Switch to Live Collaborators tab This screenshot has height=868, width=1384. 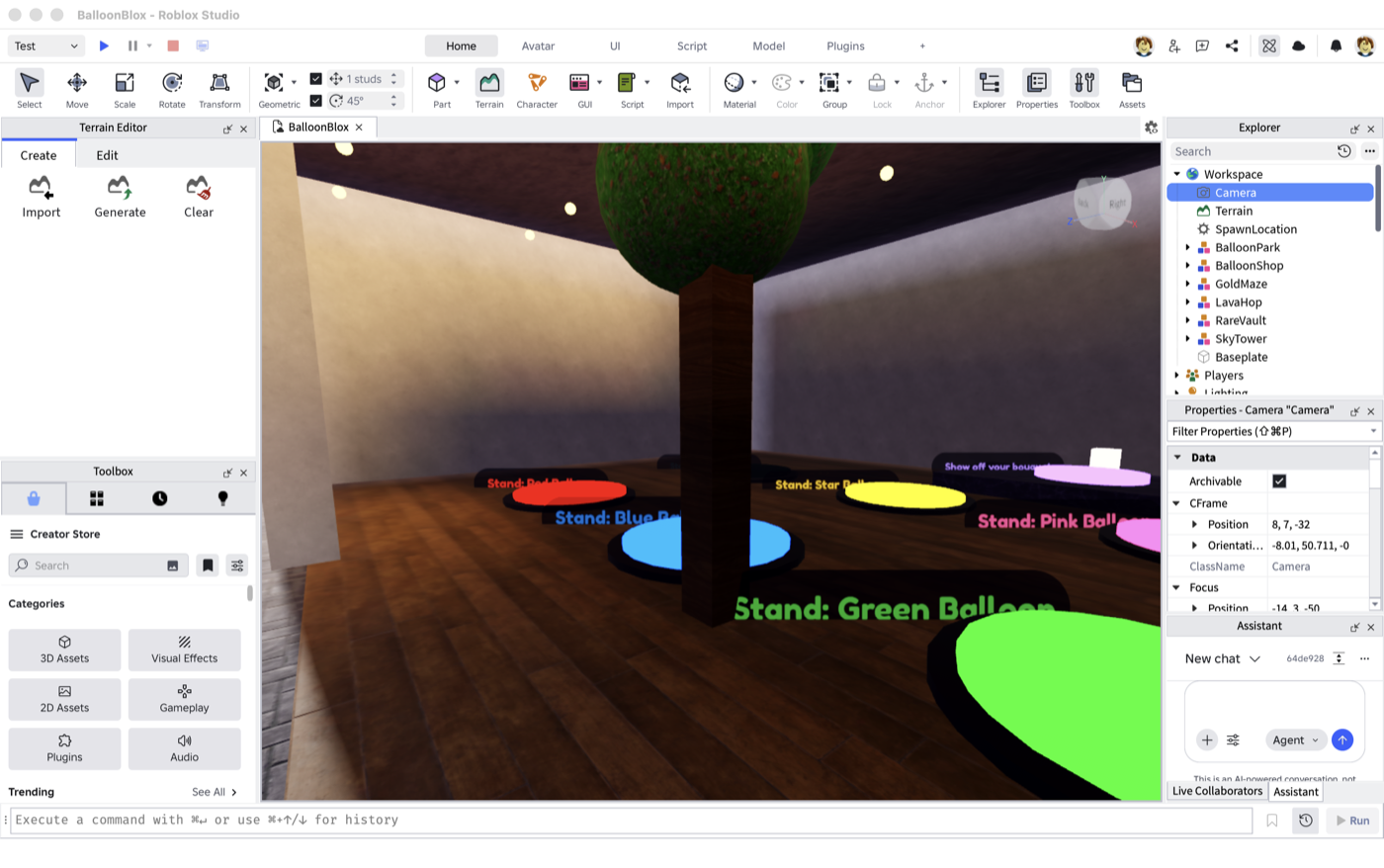(1217, 792)
